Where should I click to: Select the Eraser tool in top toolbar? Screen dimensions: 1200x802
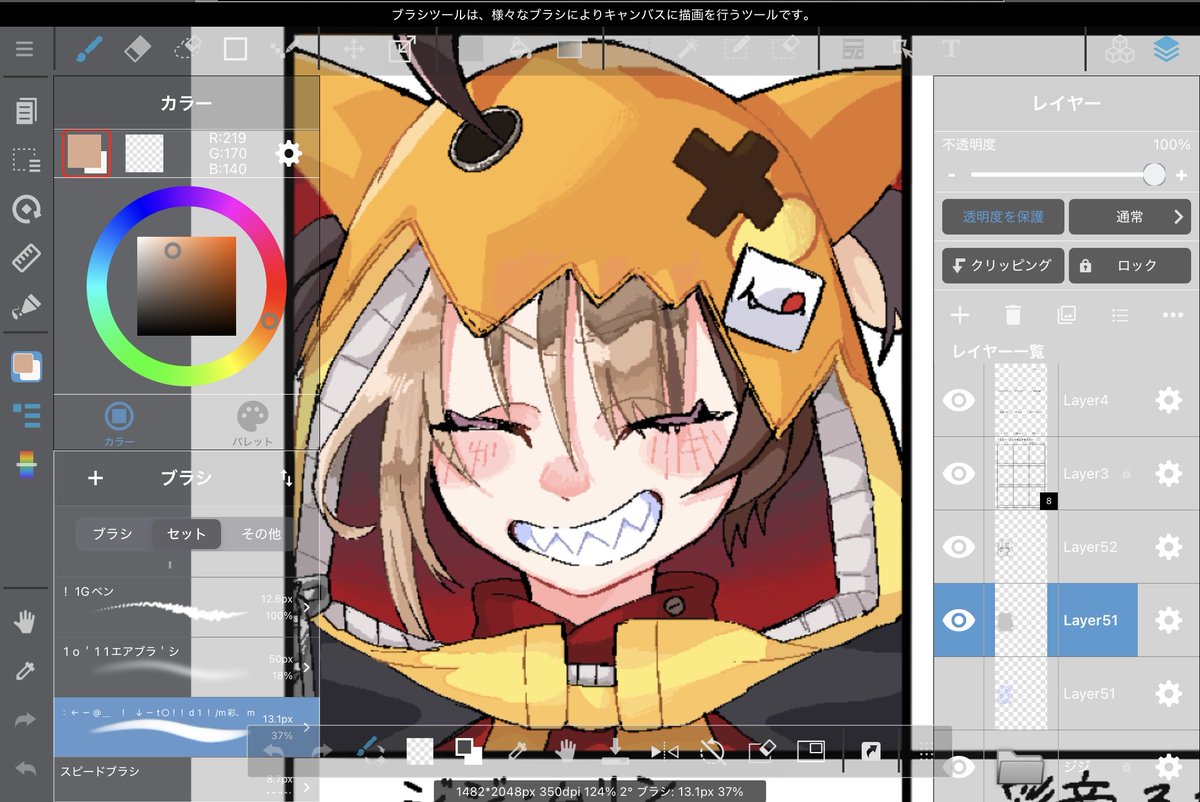pyautogui.click(x=137, y=49)
